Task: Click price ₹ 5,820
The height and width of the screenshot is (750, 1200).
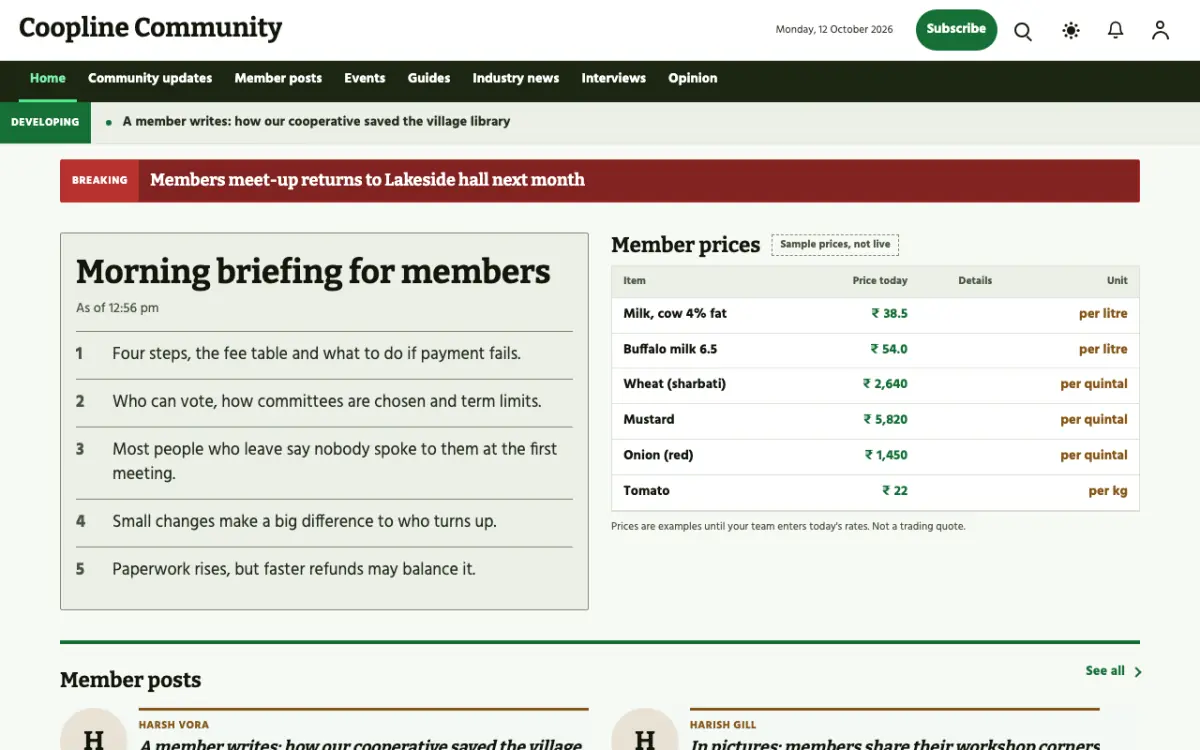Action: tap(885, 420)
